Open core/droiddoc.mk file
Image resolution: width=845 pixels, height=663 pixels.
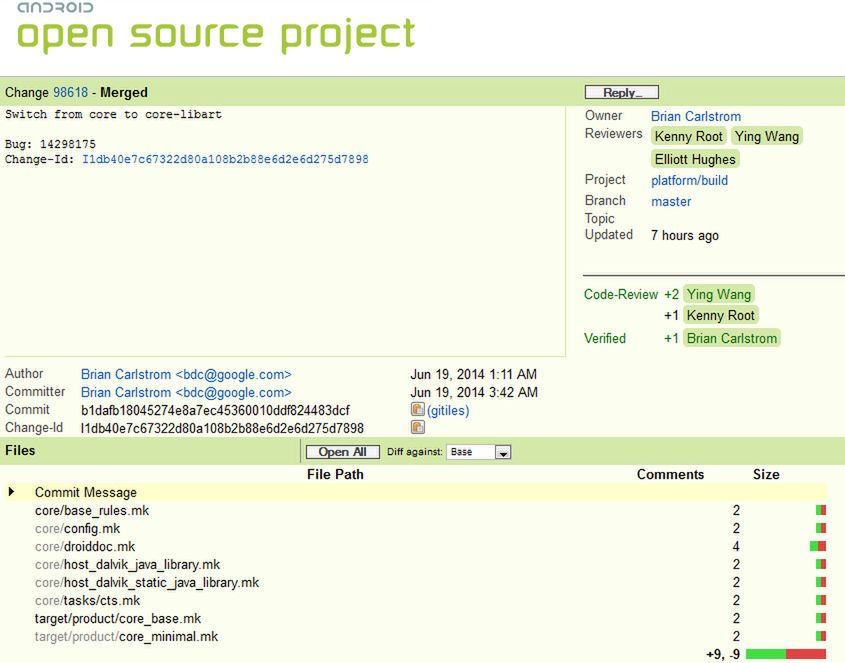85,547
